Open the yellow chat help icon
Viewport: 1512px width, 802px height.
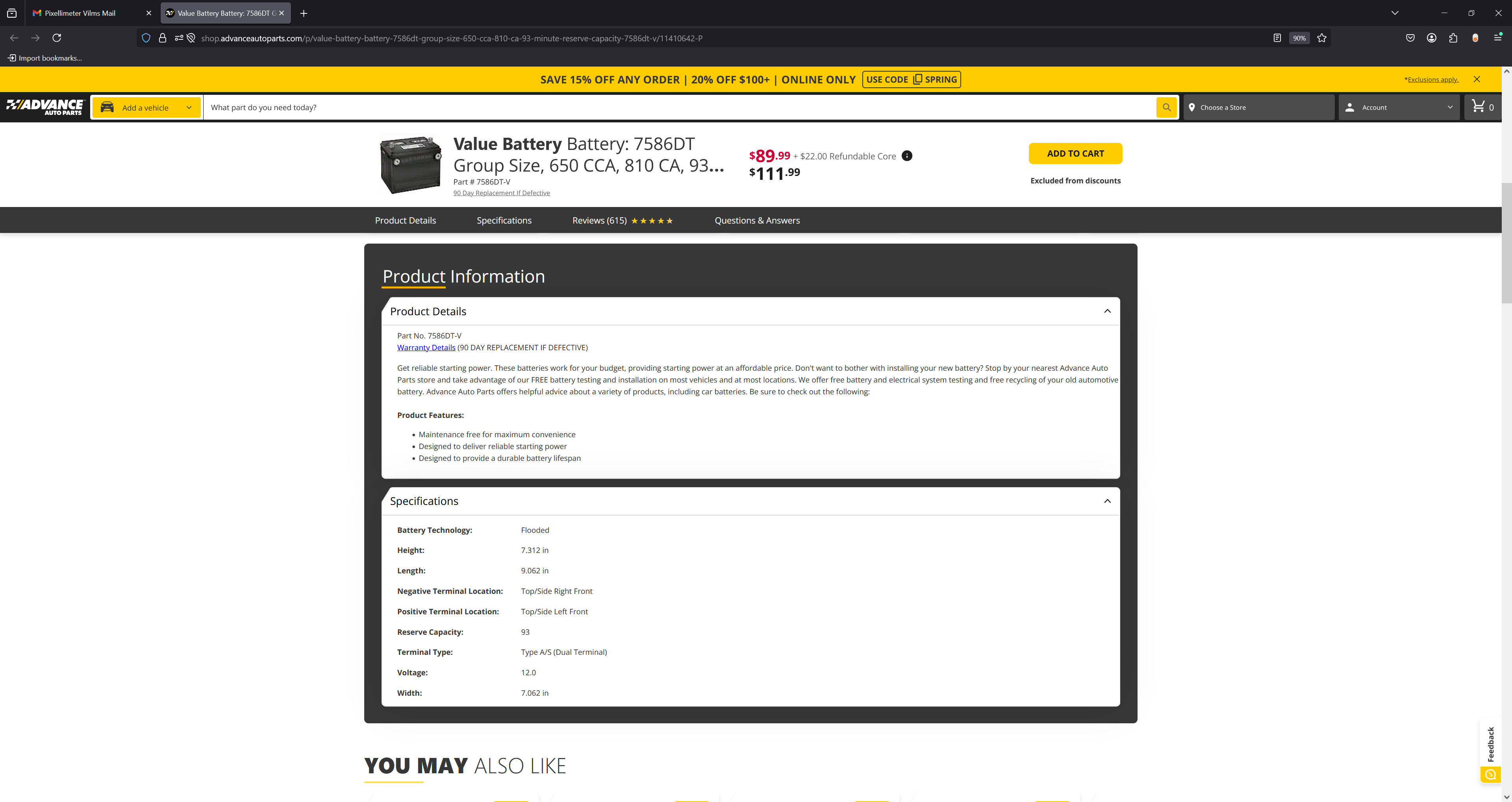point(1490,774)
